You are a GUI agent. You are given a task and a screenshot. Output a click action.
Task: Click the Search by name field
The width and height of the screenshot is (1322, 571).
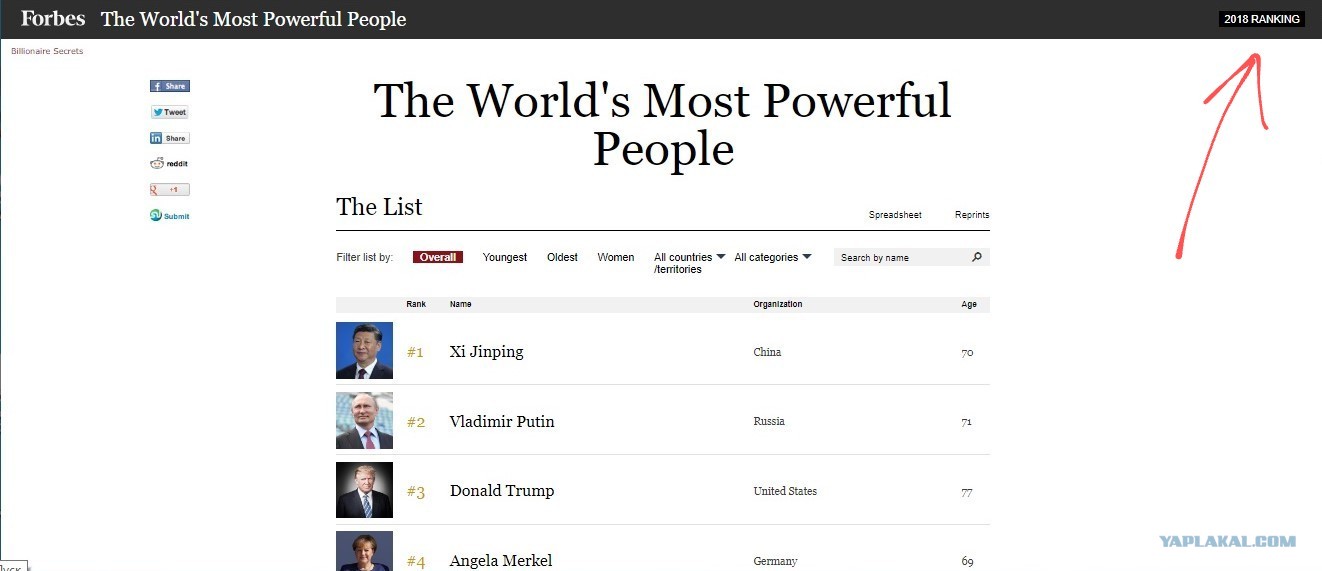(902, 257)
